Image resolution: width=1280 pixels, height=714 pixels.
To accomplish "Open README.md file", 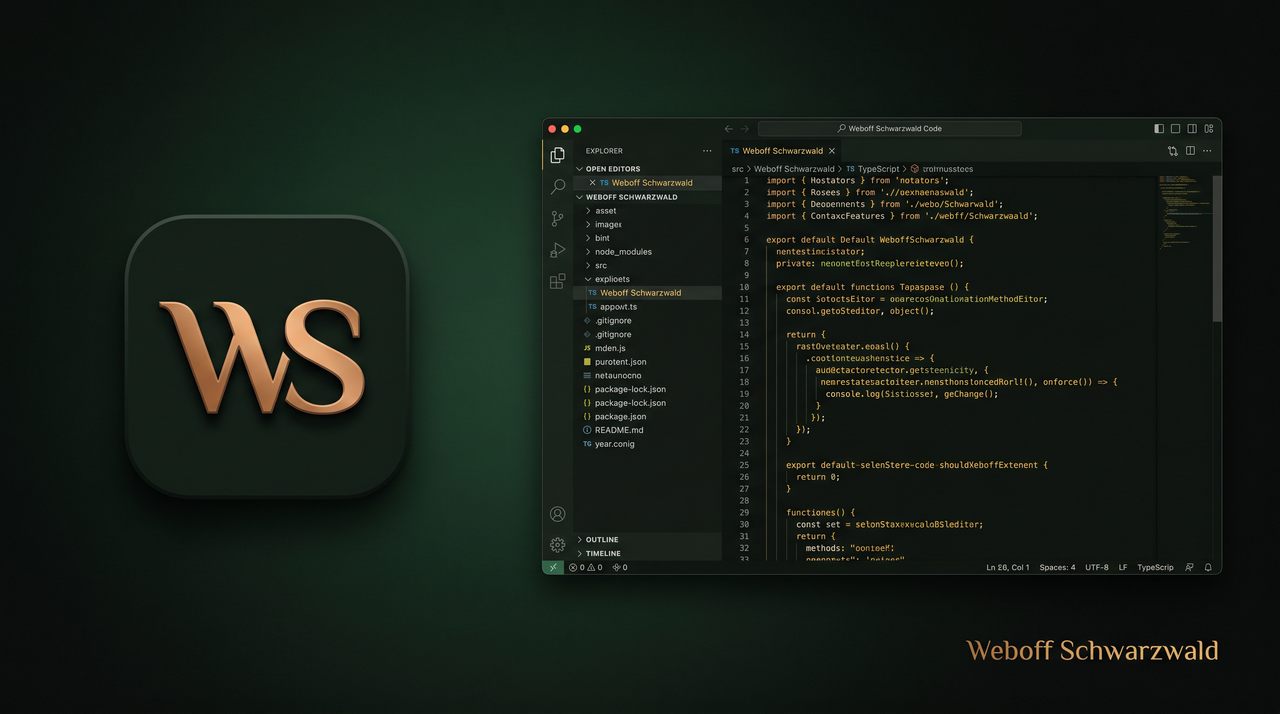I will point(647,430).
